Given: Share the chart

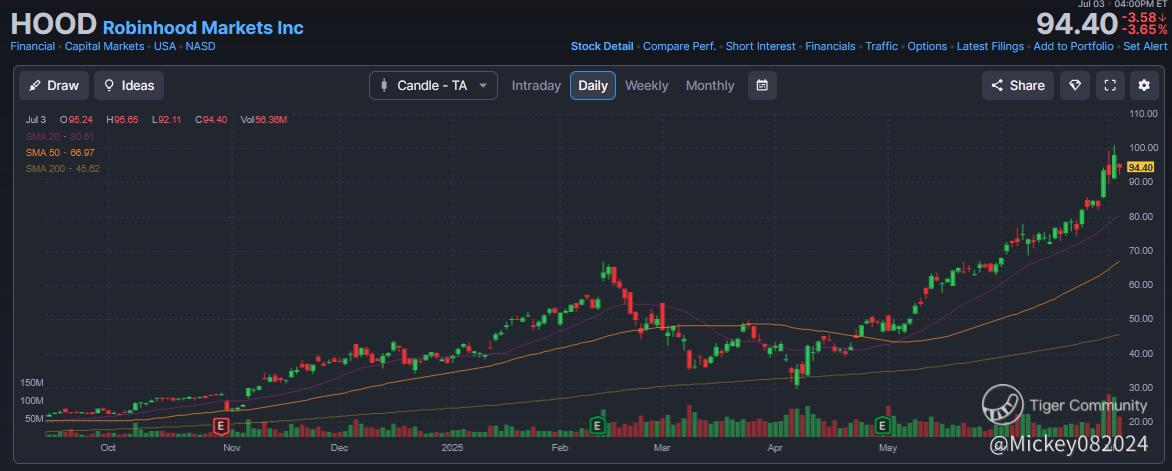Looking at the screenshot, I should click(1017, 85).
